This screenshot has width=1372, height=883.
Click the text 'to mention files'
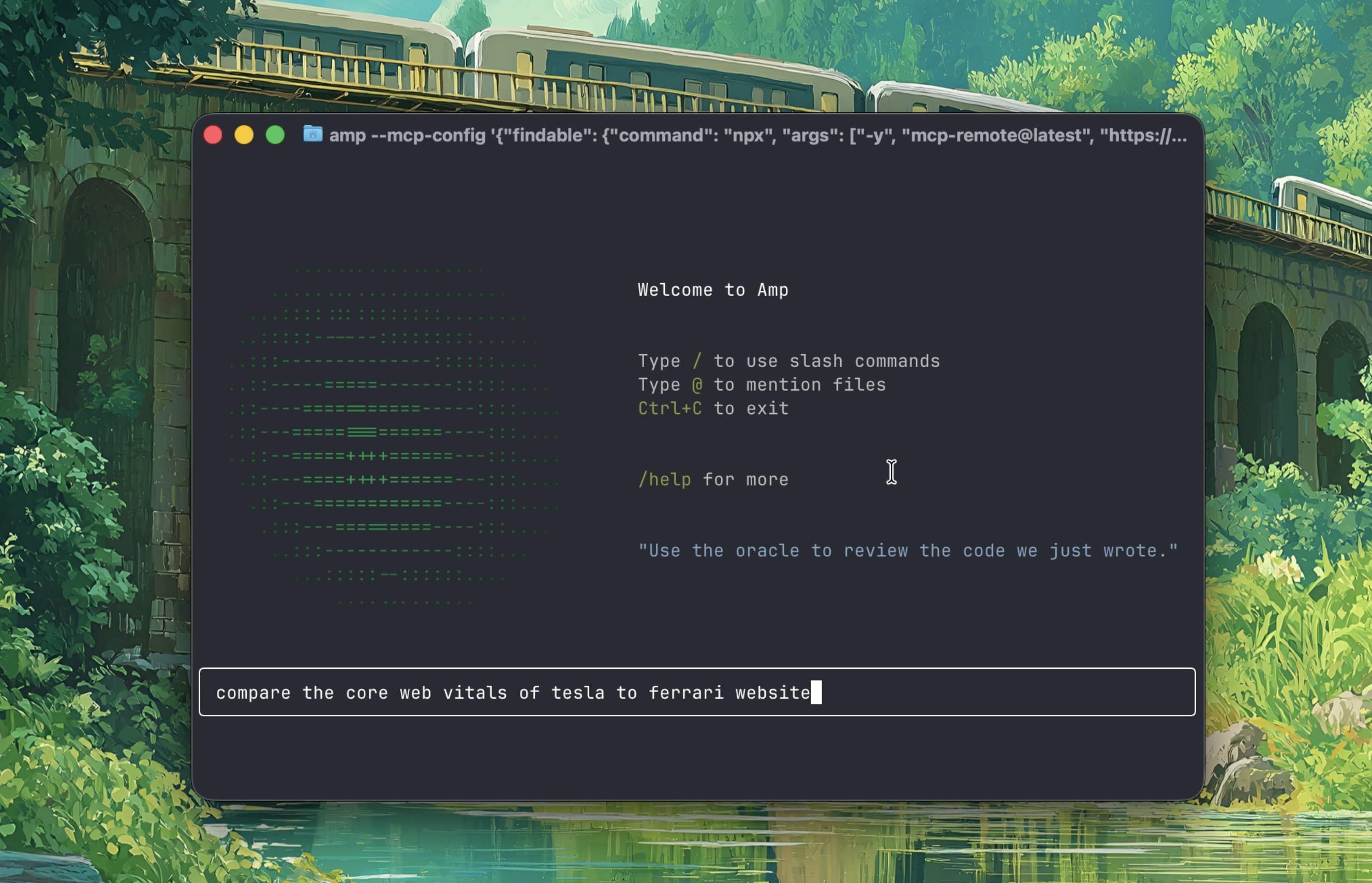799,385
